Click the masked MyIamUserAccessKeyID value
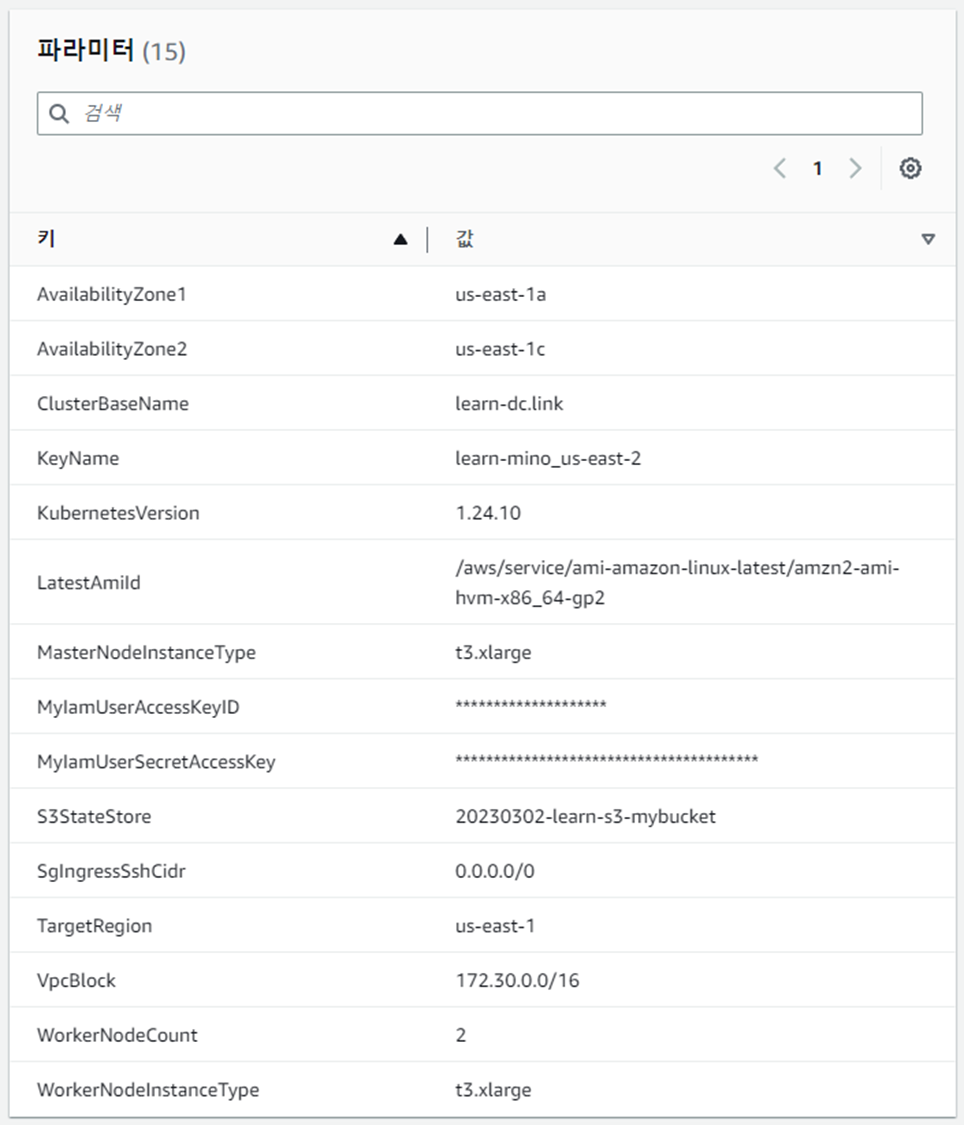 (530, 705)
